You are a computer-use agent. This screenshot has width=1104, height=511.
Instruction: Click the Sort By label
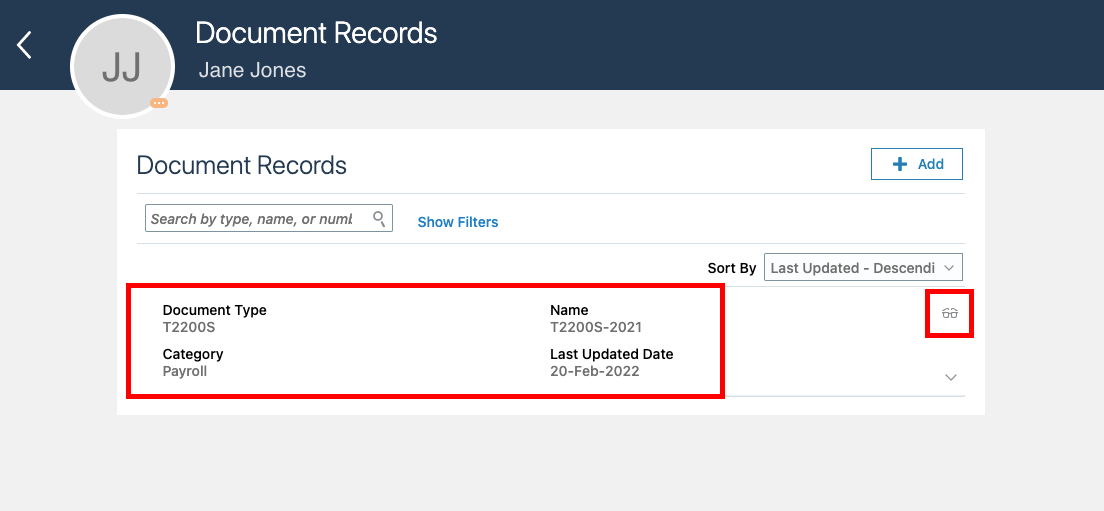click(x=732, y=268)
